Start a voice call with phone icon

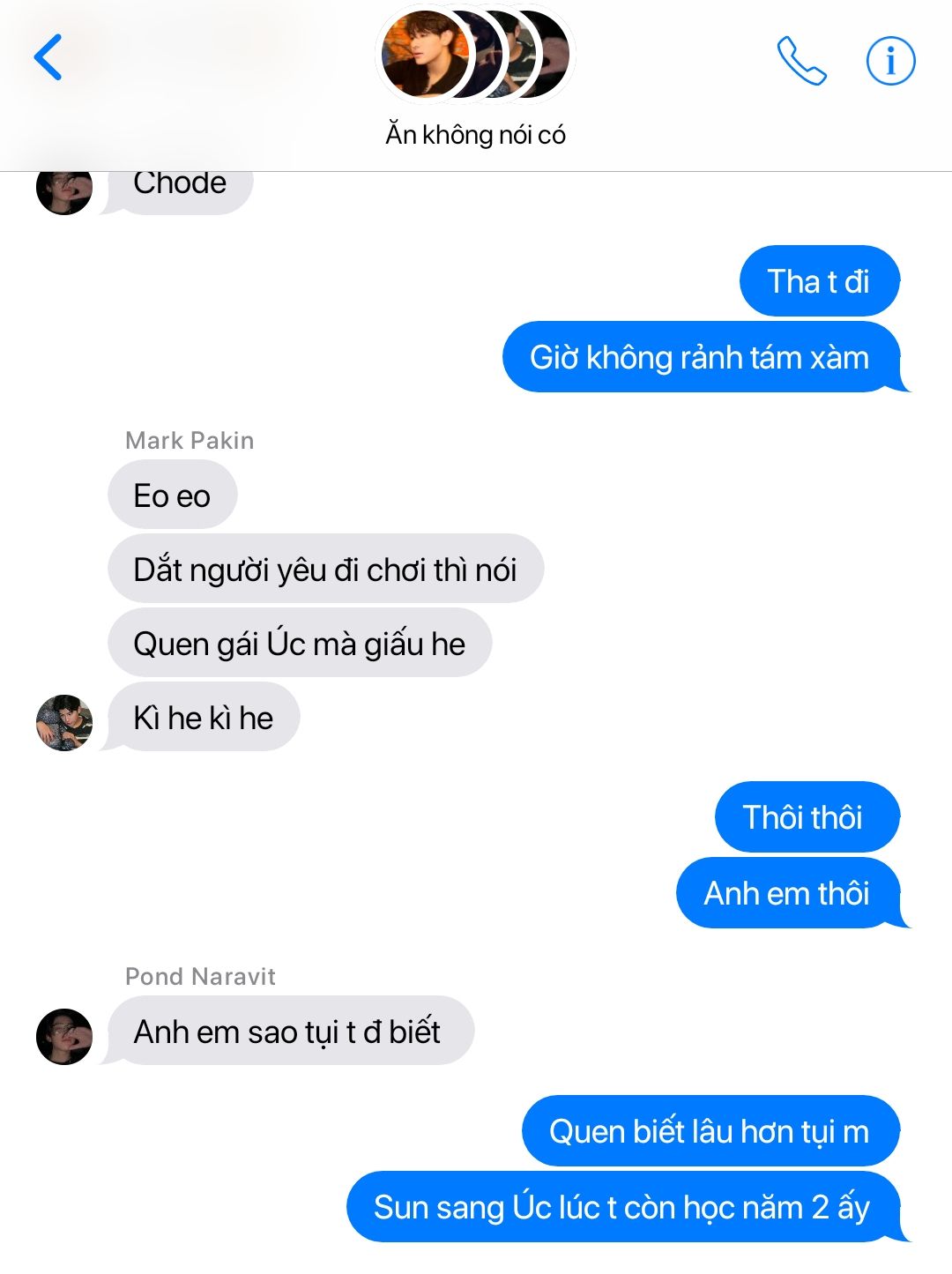[x=801, y=60]
